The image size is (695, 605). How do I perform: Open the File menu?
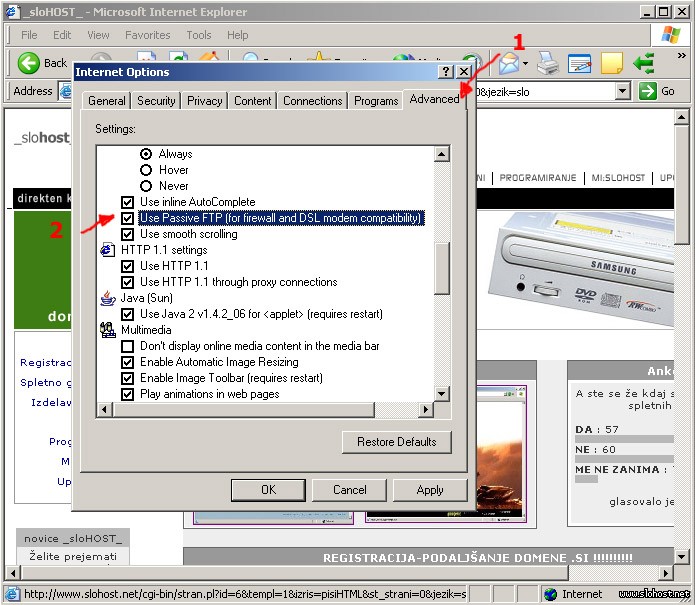pos(29,35)
